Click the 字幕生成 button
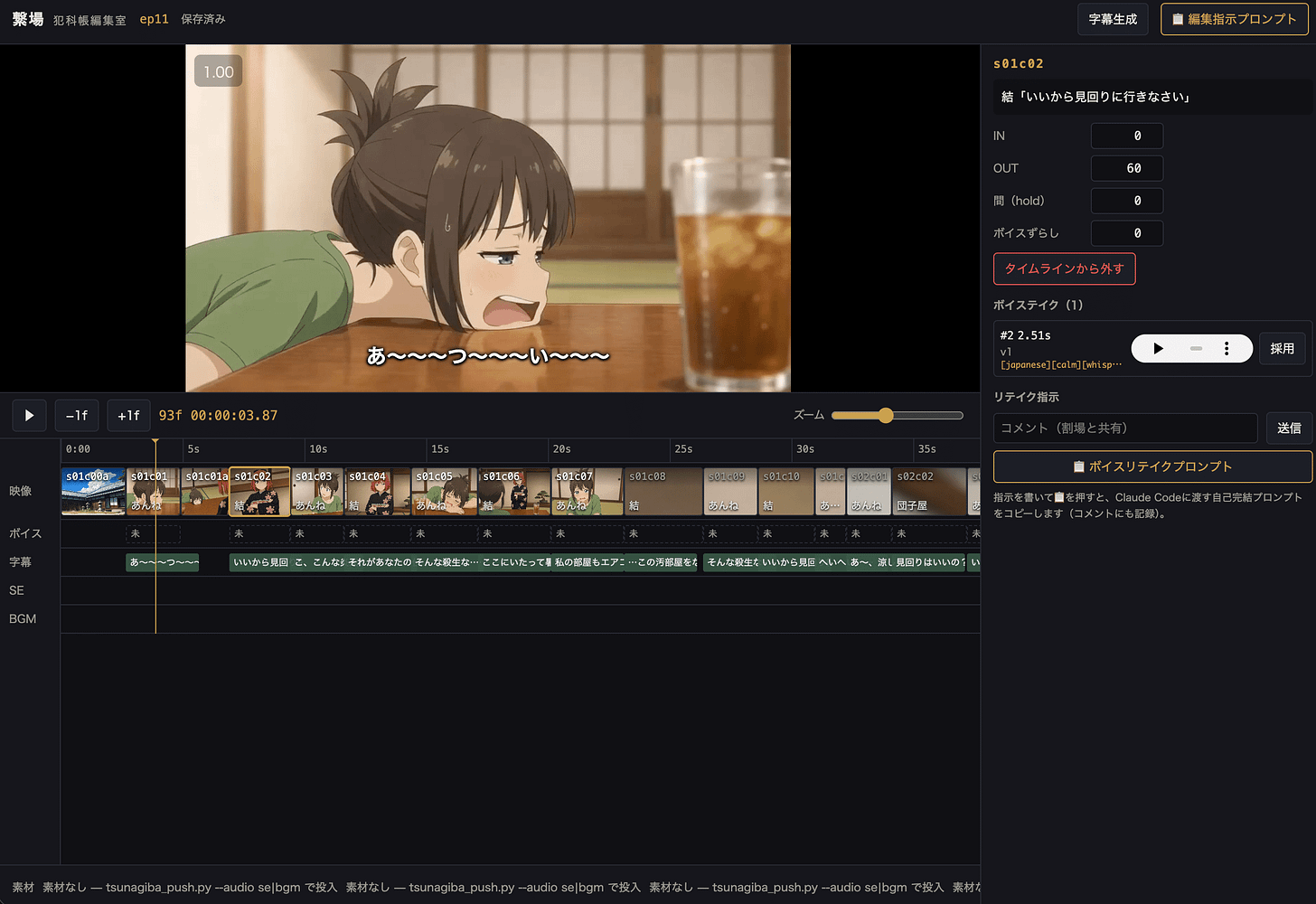 [x=1113, y=19]
